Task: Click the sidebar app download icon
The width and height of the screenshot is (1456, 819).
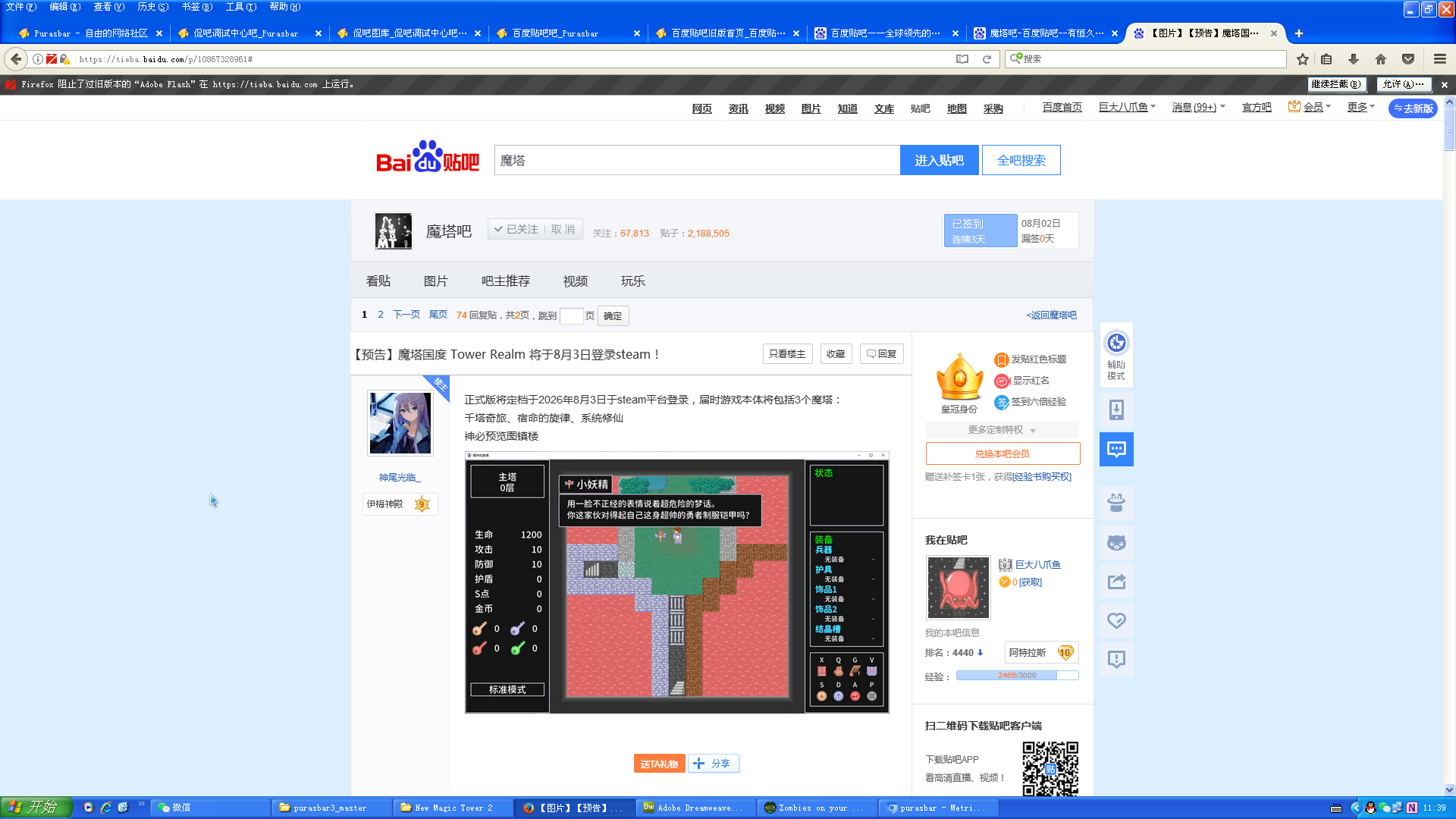Action: tap(1116, 410)
